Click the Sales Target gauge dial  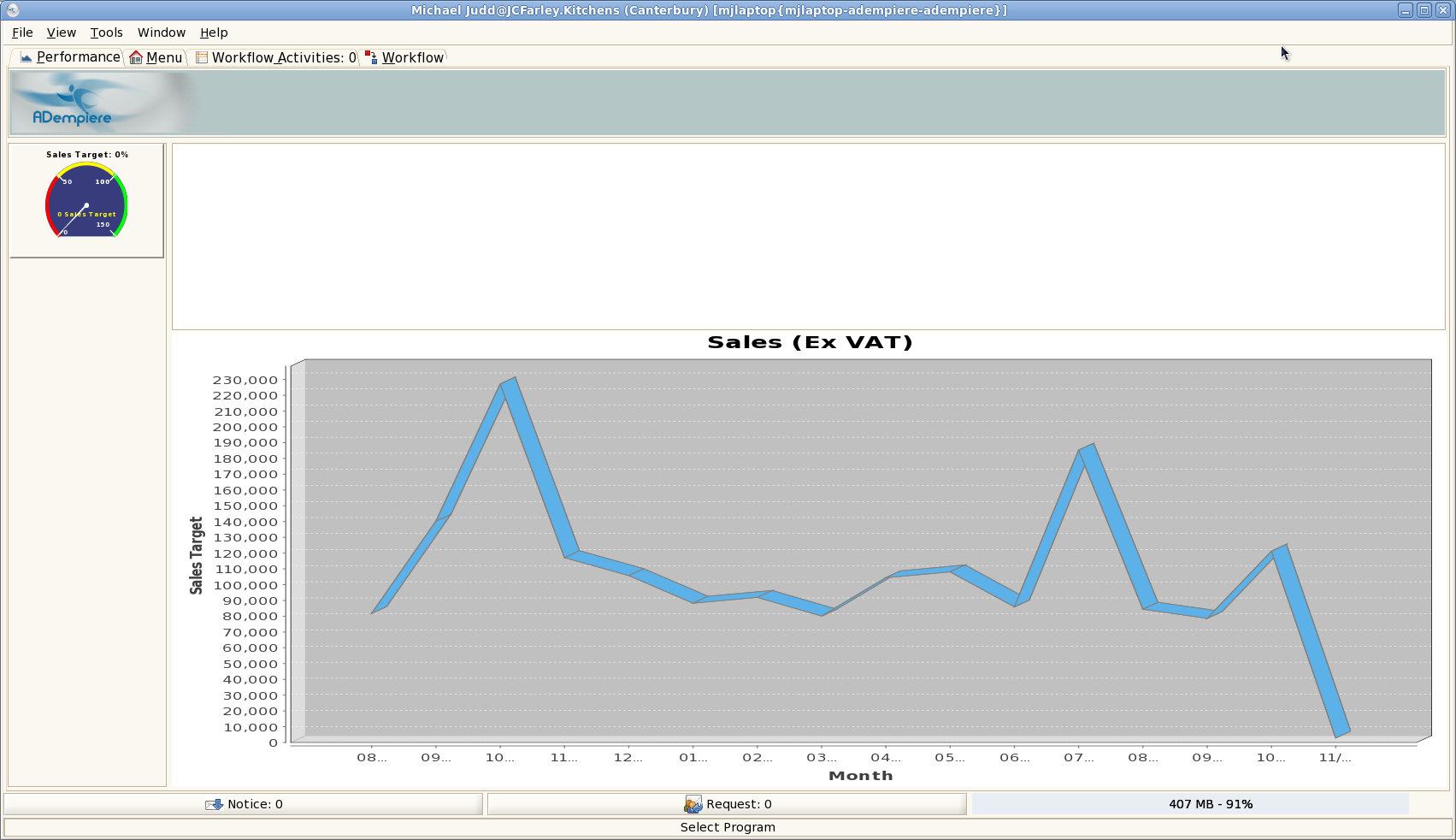86,202
